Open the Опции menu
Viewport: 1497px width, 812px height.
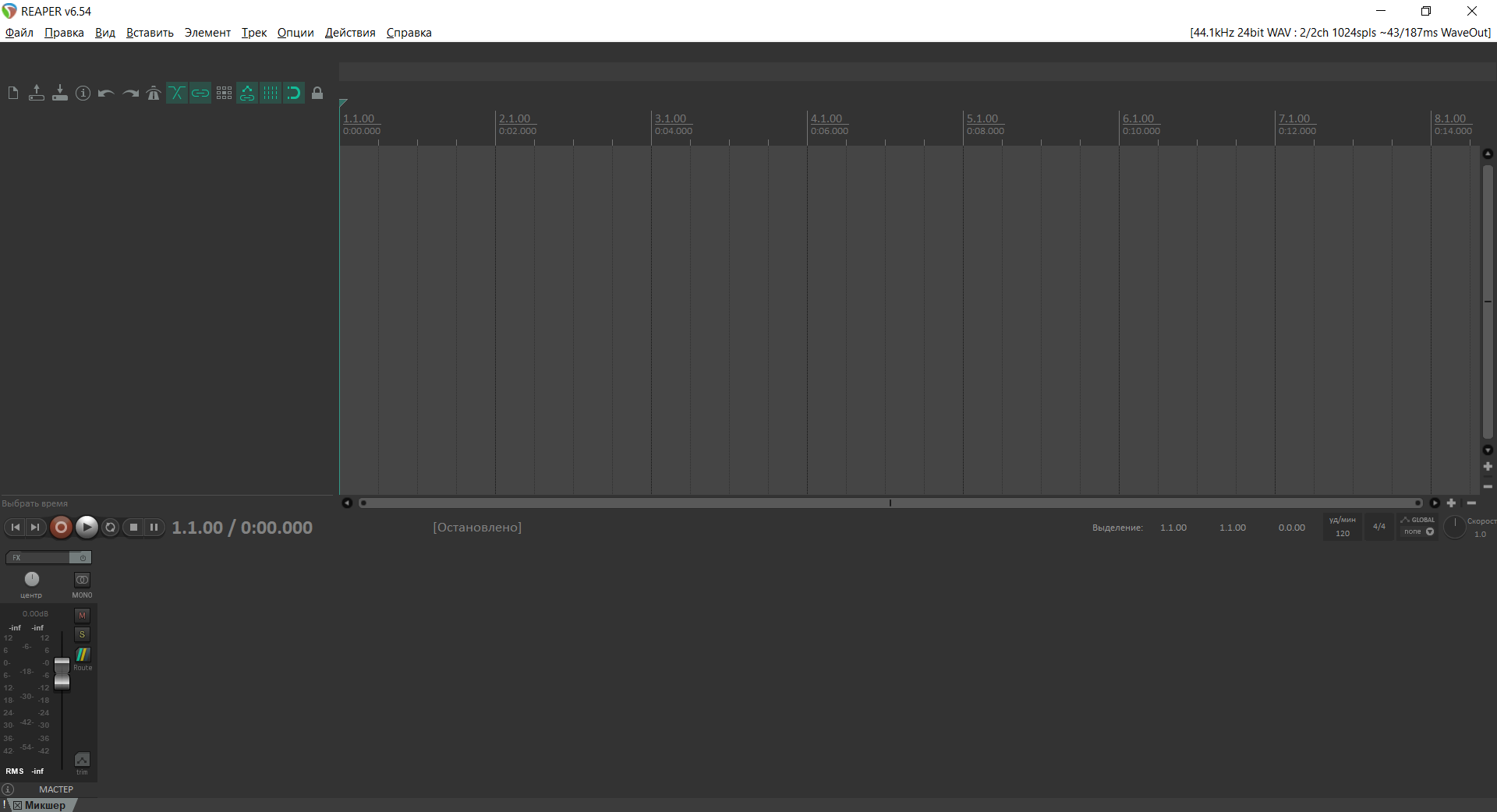click(x=296, y=33)
